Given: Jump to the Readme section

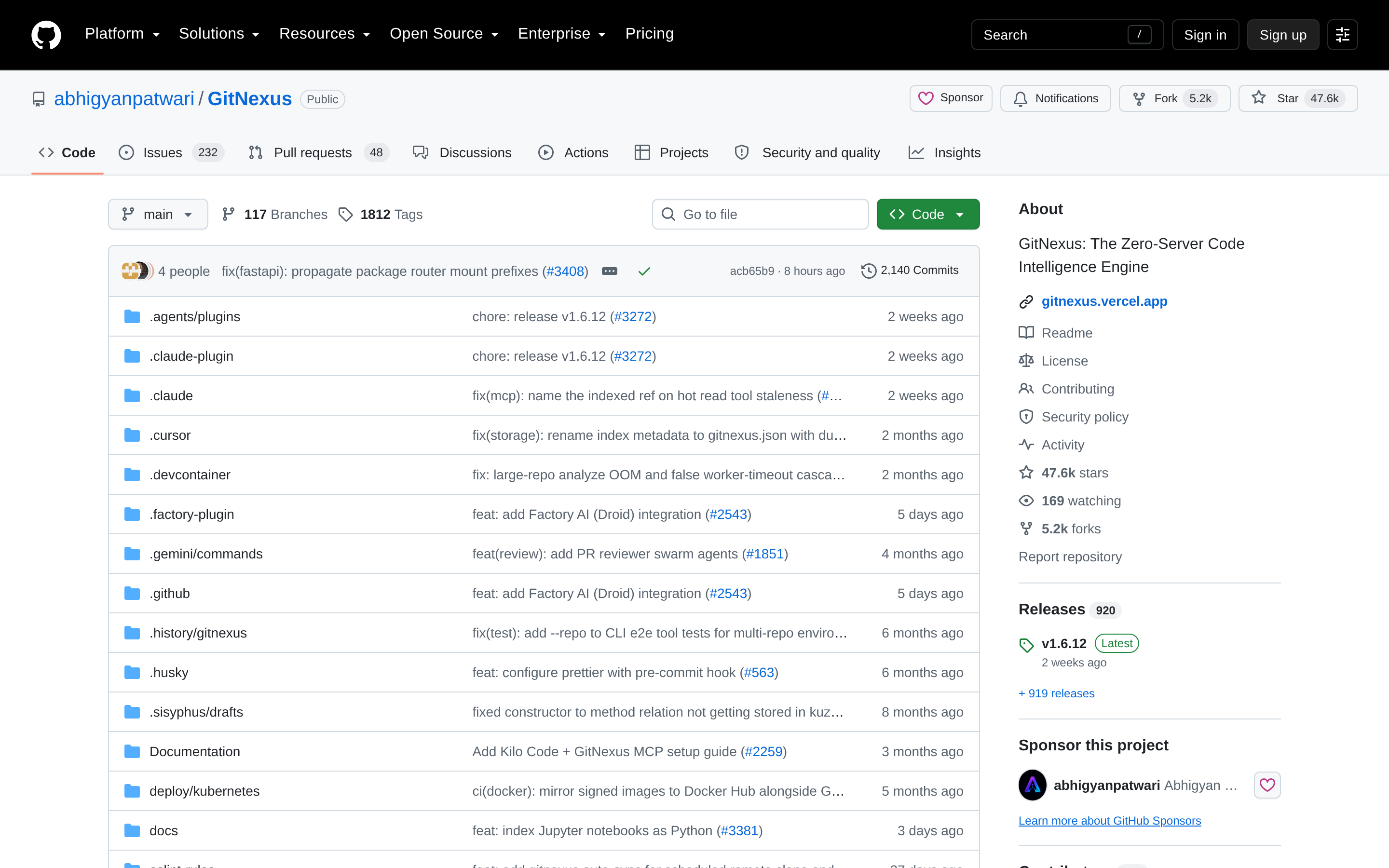Looking at the screenshot, I should [x=1056, y=333].
